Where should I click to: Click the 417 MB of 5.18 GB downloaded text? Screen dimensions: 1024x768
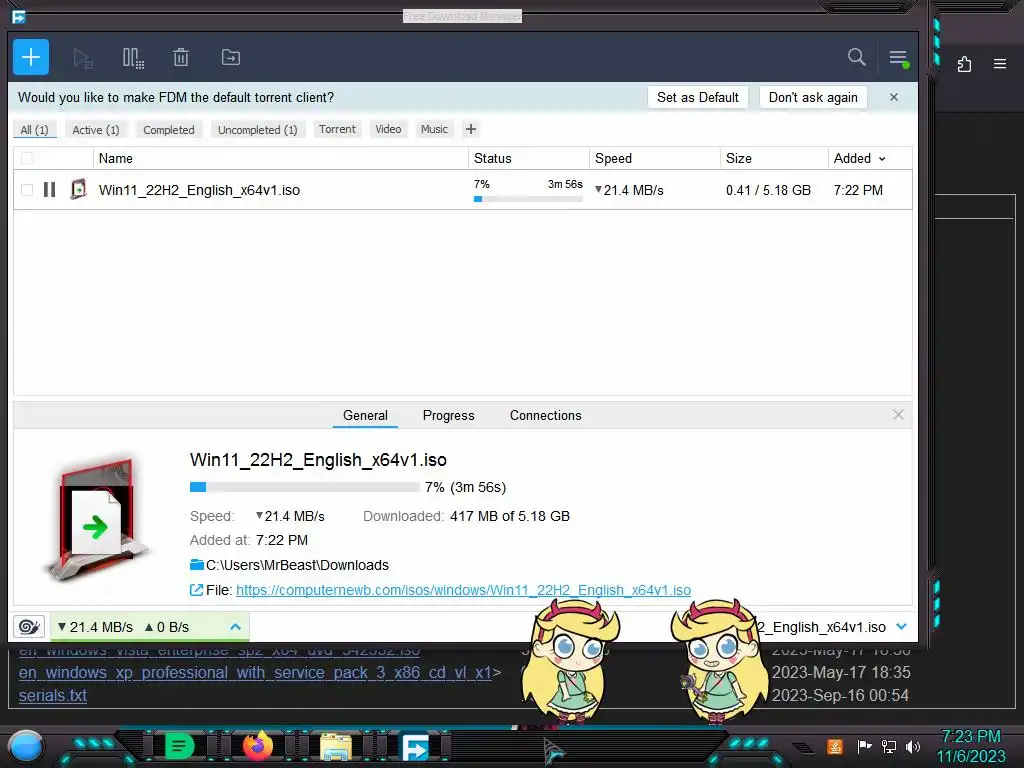pos(509,516)
